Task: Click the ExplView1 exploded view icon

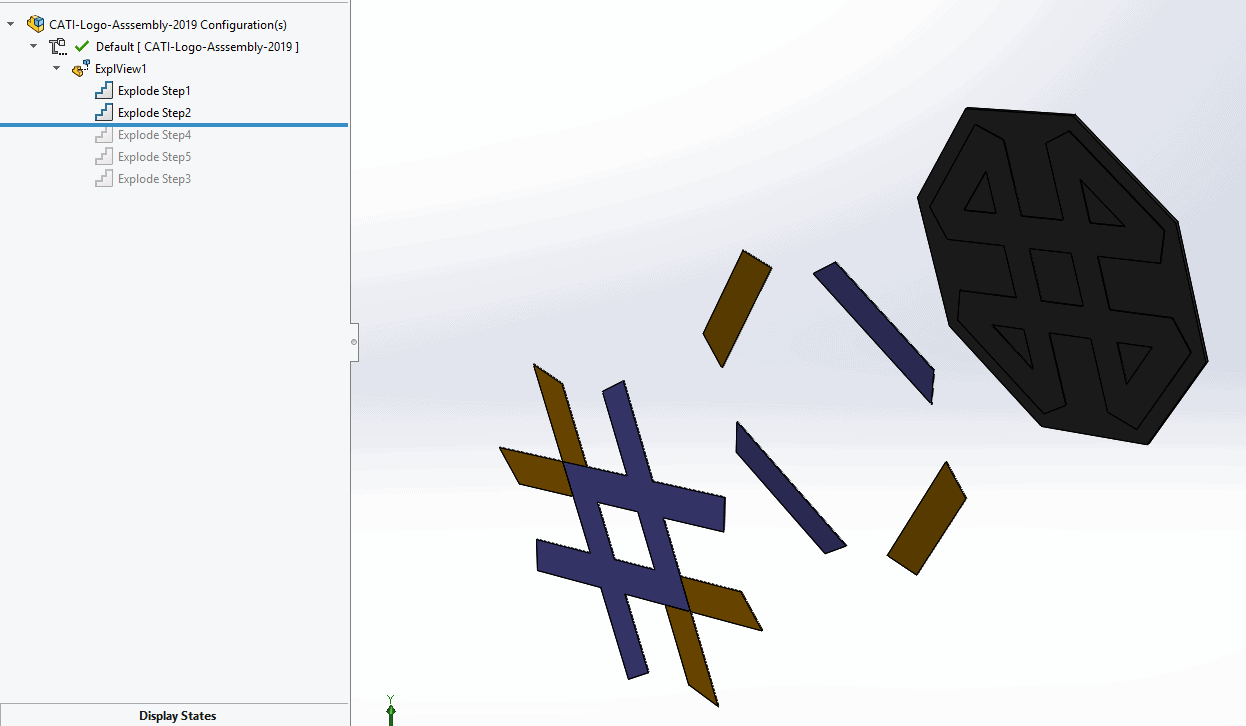Action: click(81, 68)
